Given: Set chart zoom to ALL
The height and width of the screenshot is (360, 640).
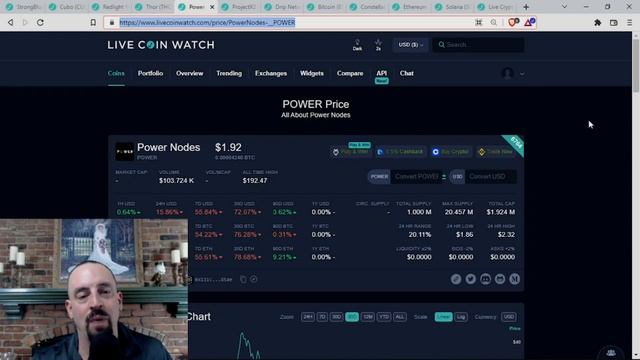Looking at the screenshot, I should (x=400, y=317).
